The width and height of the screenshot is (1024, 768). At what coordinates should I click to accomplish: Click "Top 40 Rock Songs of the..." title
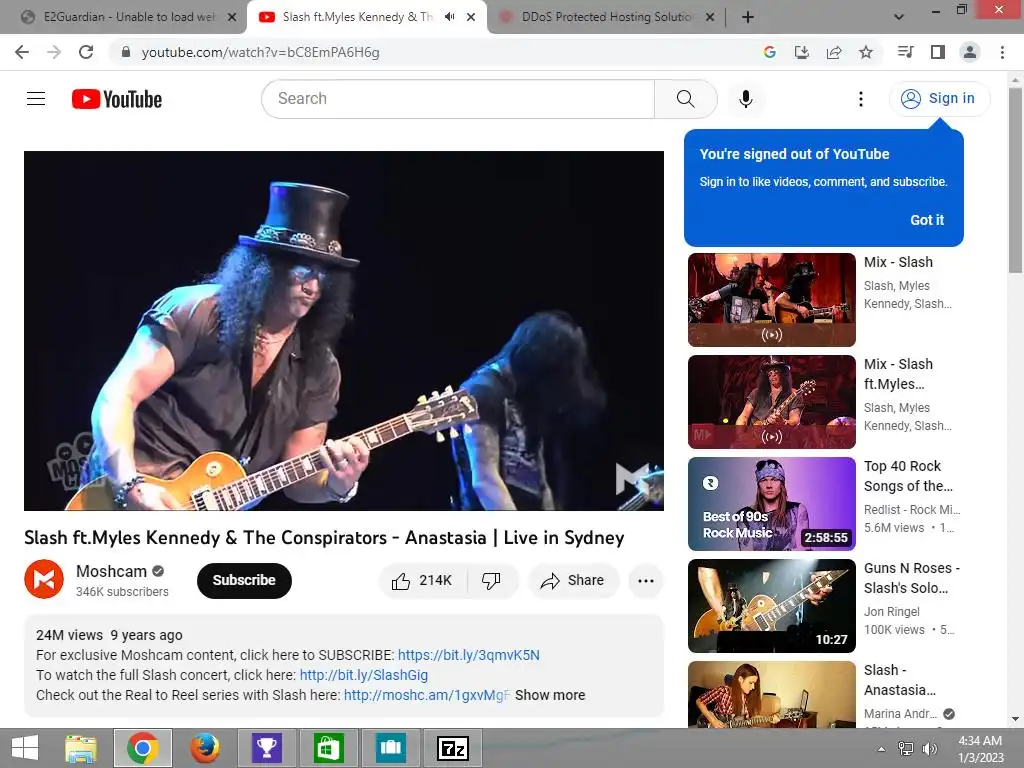(x=908, y=476)
